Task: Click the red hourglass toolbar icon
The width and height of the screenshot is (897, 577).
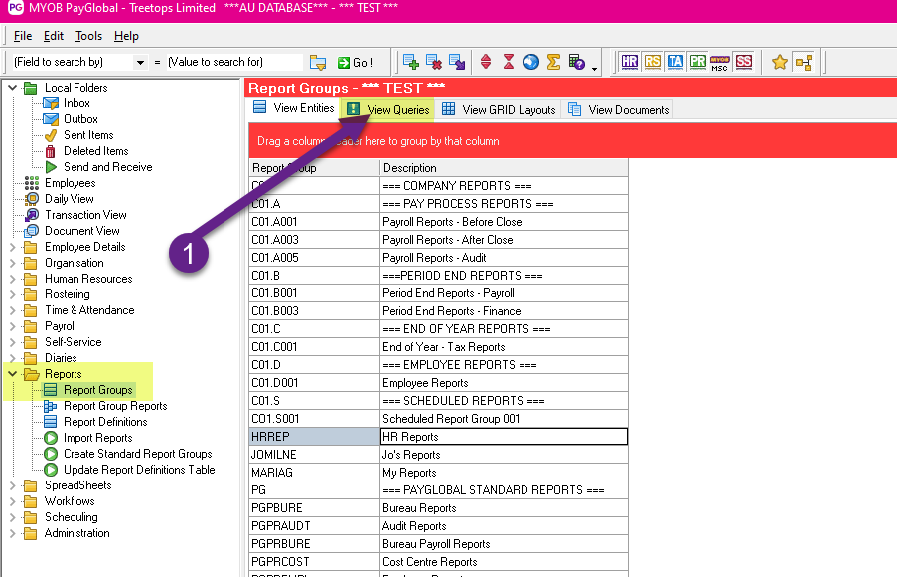Action: coord(509,62)
